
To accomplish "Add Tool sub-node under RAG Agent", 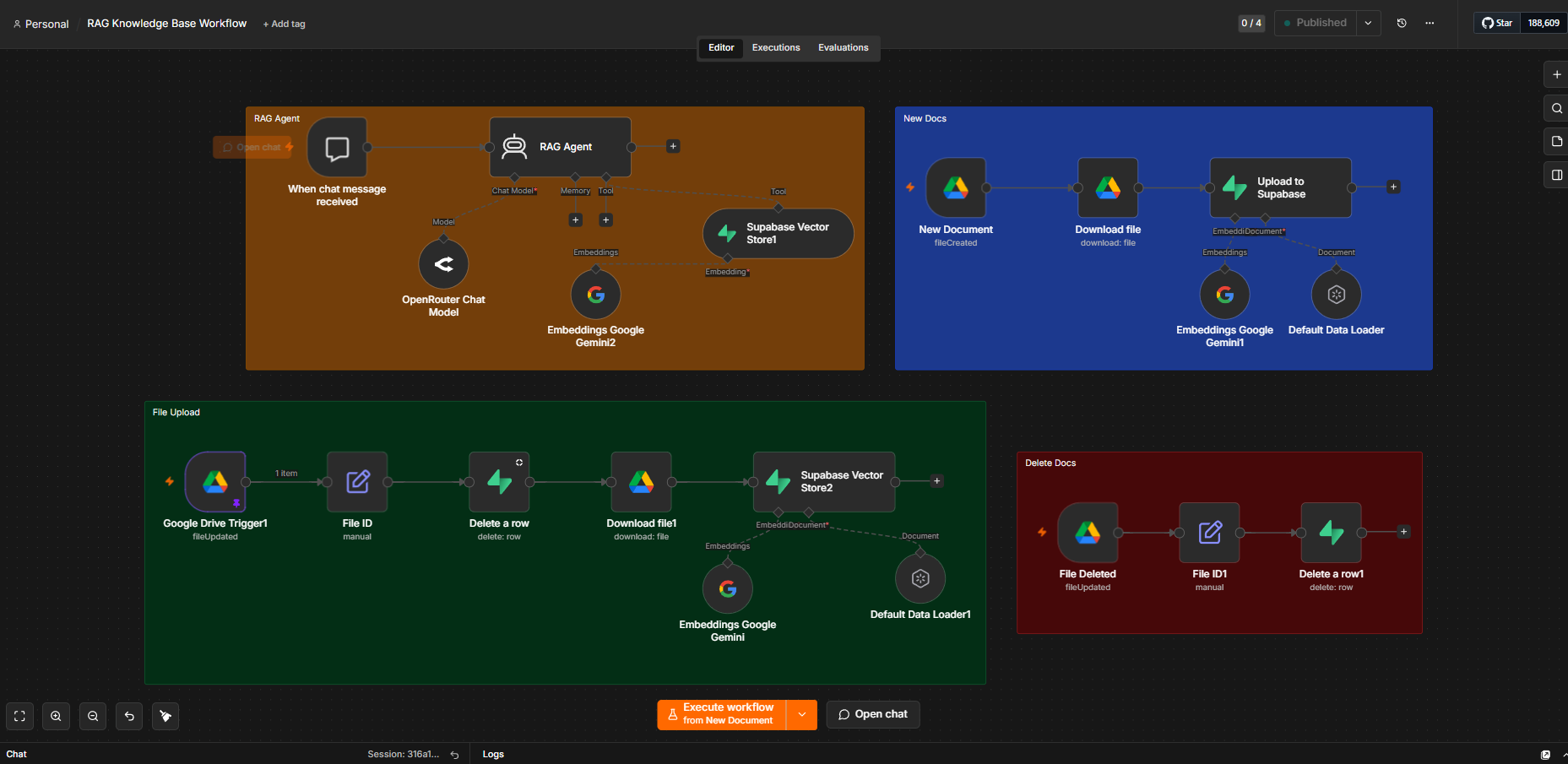I will (x=605, y=220).
